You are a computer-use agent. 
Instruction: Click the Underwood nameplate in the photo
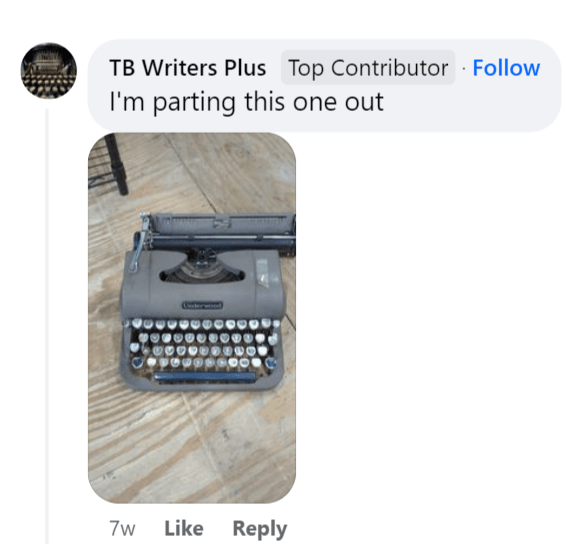(x=202, y=305)
